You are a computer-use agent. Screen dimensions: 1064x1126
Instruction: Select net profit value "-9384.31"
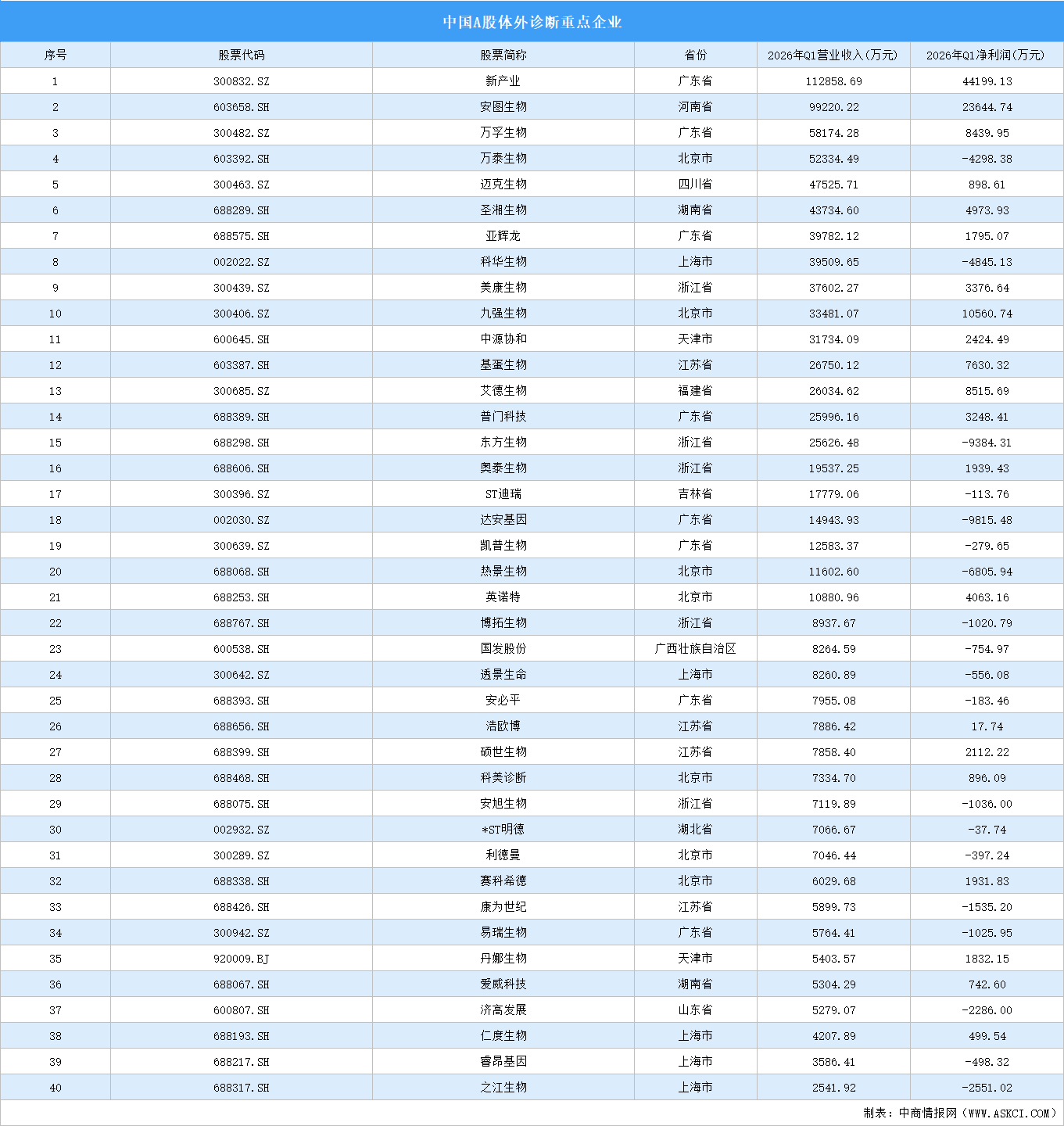coord(987,443)
